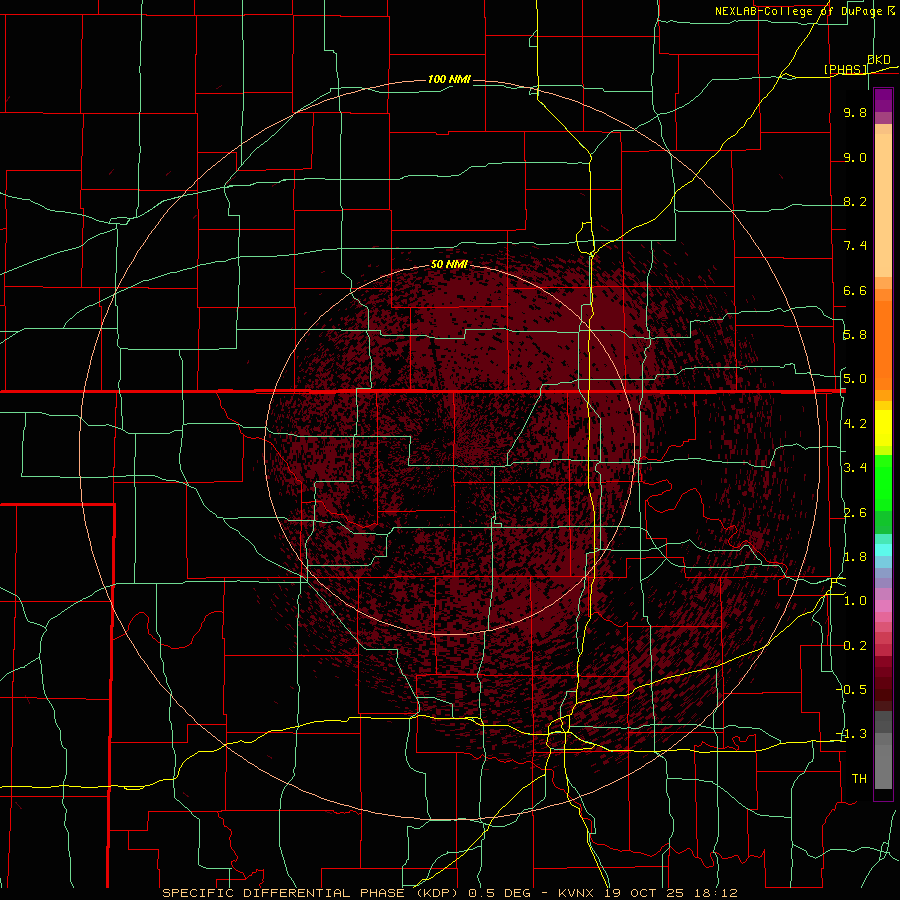Image resolution: width=900 pixels, height=900 pixels.
Task: Click the NEXLAB-College of DuPage label
Action: pos(798,11)
